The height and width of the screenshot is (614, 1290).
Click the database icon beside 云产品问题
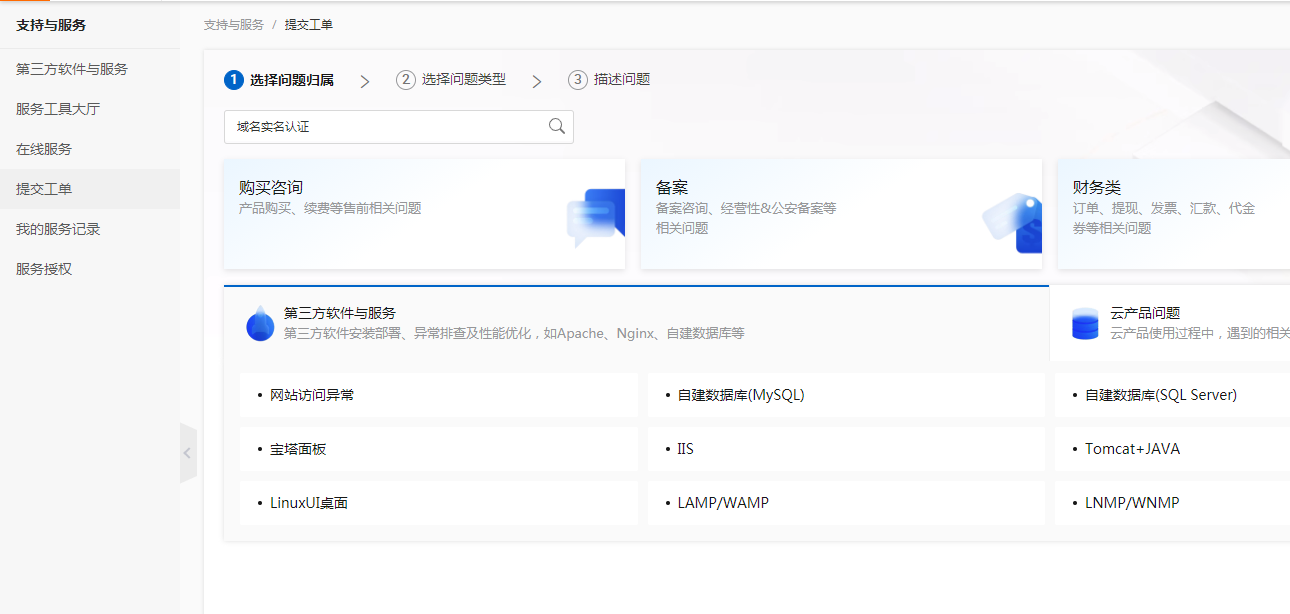pos(1085,324)
